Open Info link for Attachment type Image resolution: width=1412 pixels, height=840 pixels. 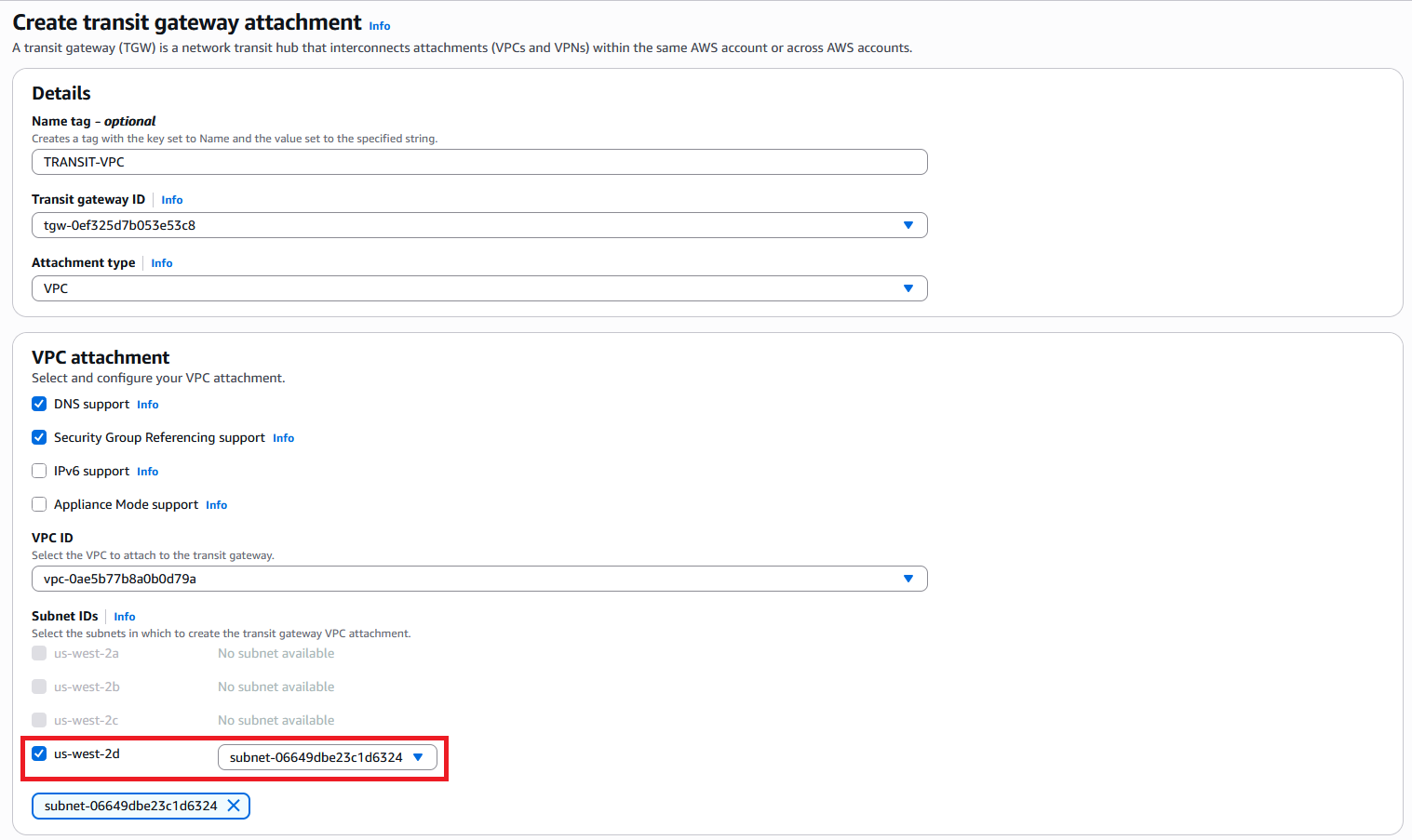coord(162,263)
